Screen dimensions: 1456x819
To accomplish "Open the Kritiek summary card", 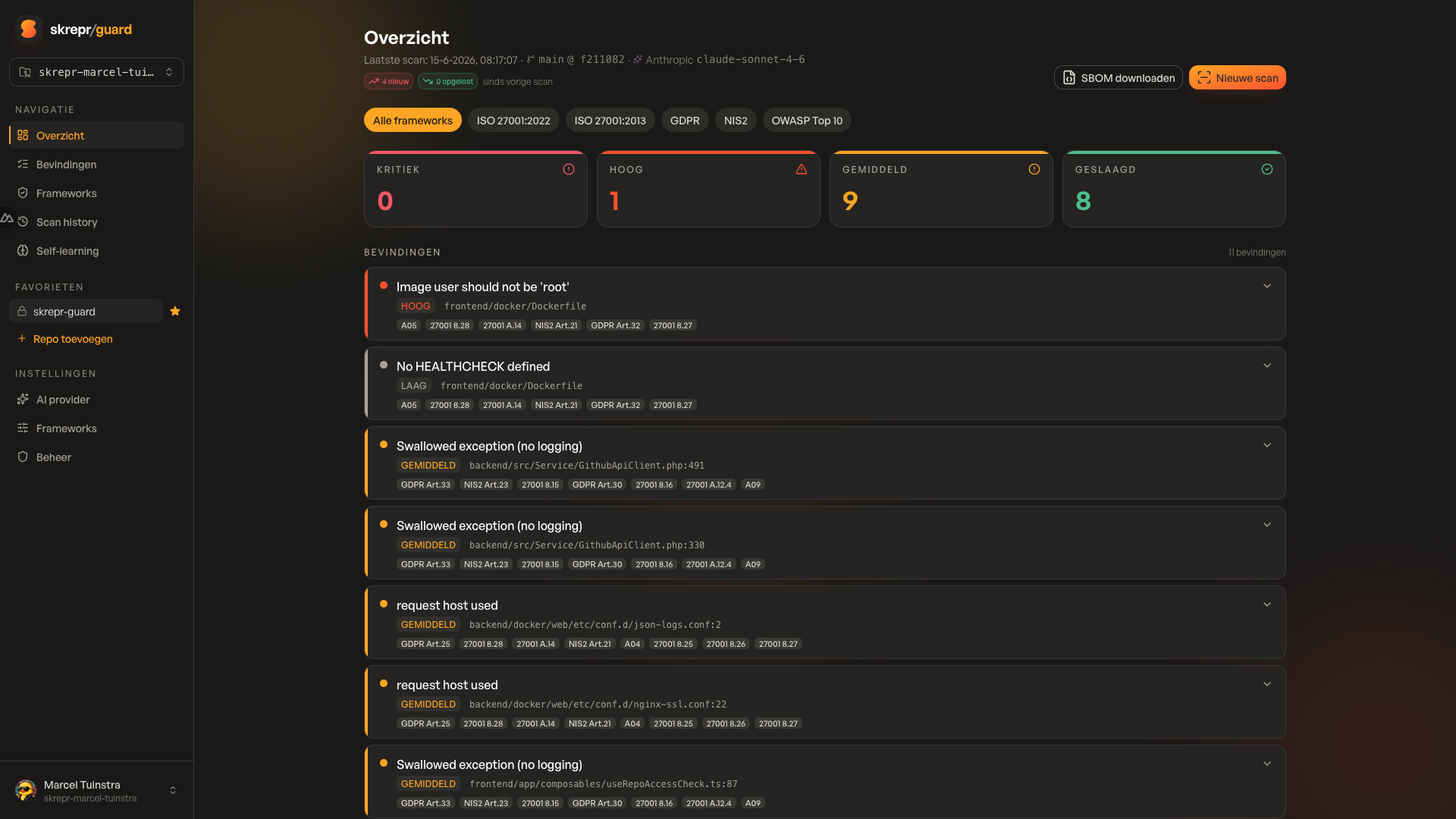I will (x=475, y=189).
